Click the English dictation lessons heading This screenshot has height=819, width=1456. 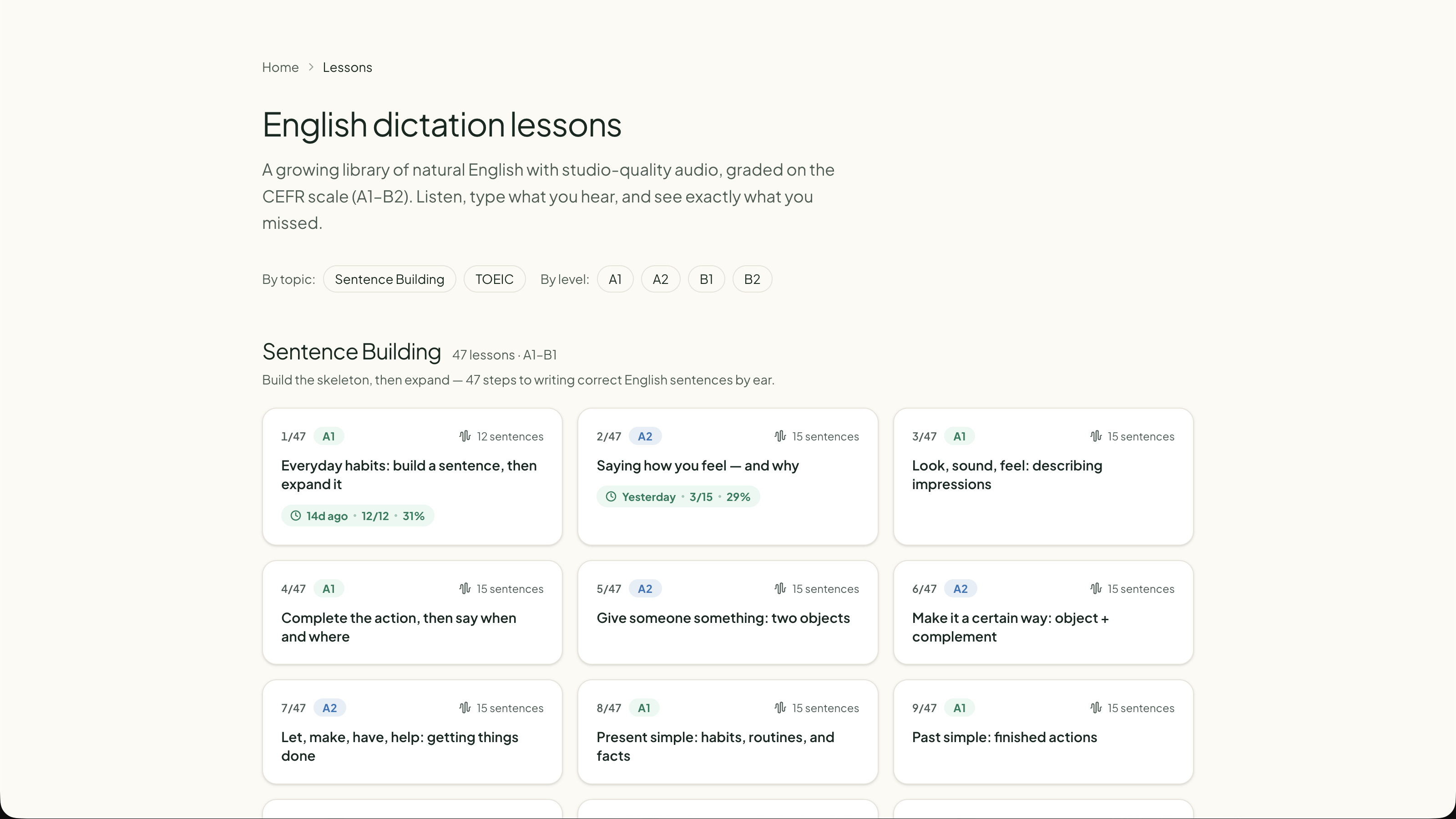tap(442, 124)
